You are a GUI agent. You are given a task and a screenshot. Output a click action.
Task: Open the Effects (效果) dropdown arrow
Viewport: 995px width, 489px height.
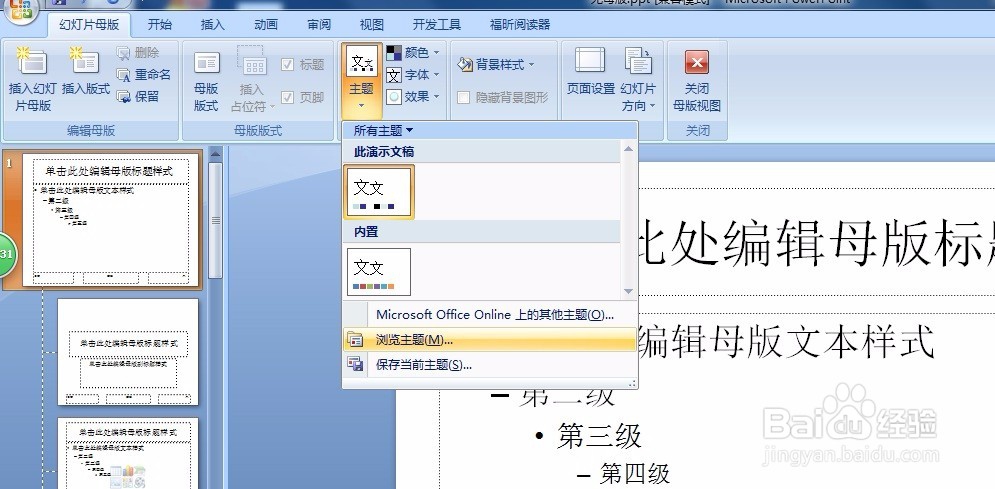437,97
